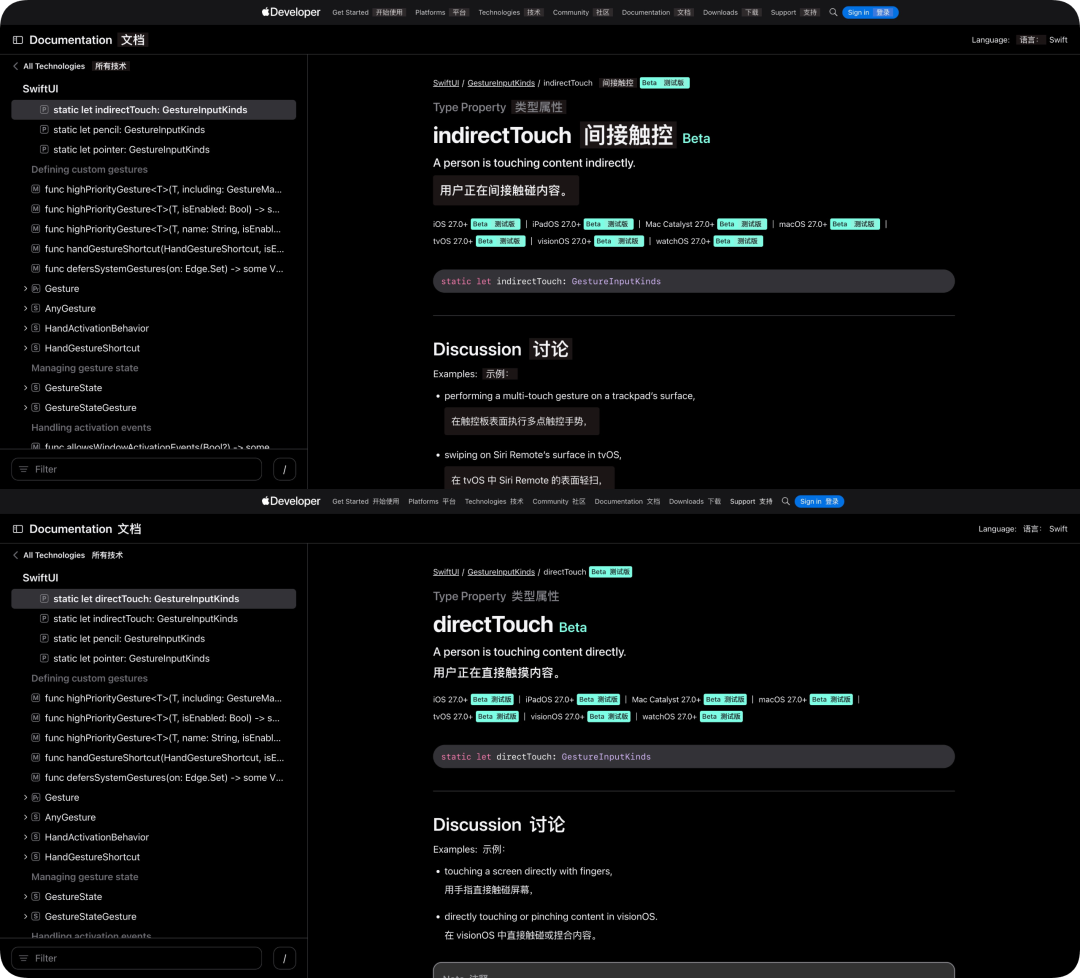Click S icon beside HandActivationBehavior on the directTouch page
The width and height of the screenshot is (1080, 978).
coord(36,837)
